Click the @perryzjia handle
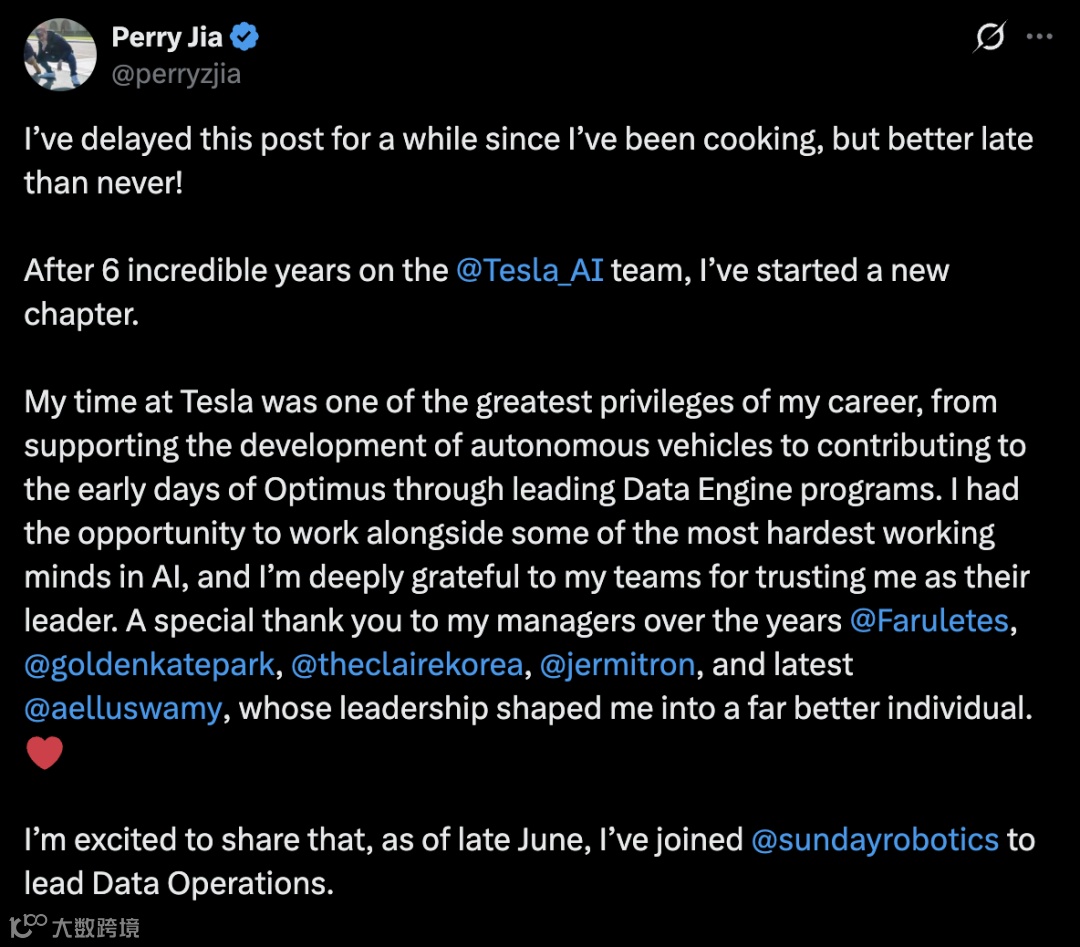Screen dimensions: 1080x947 pos(176,75)
